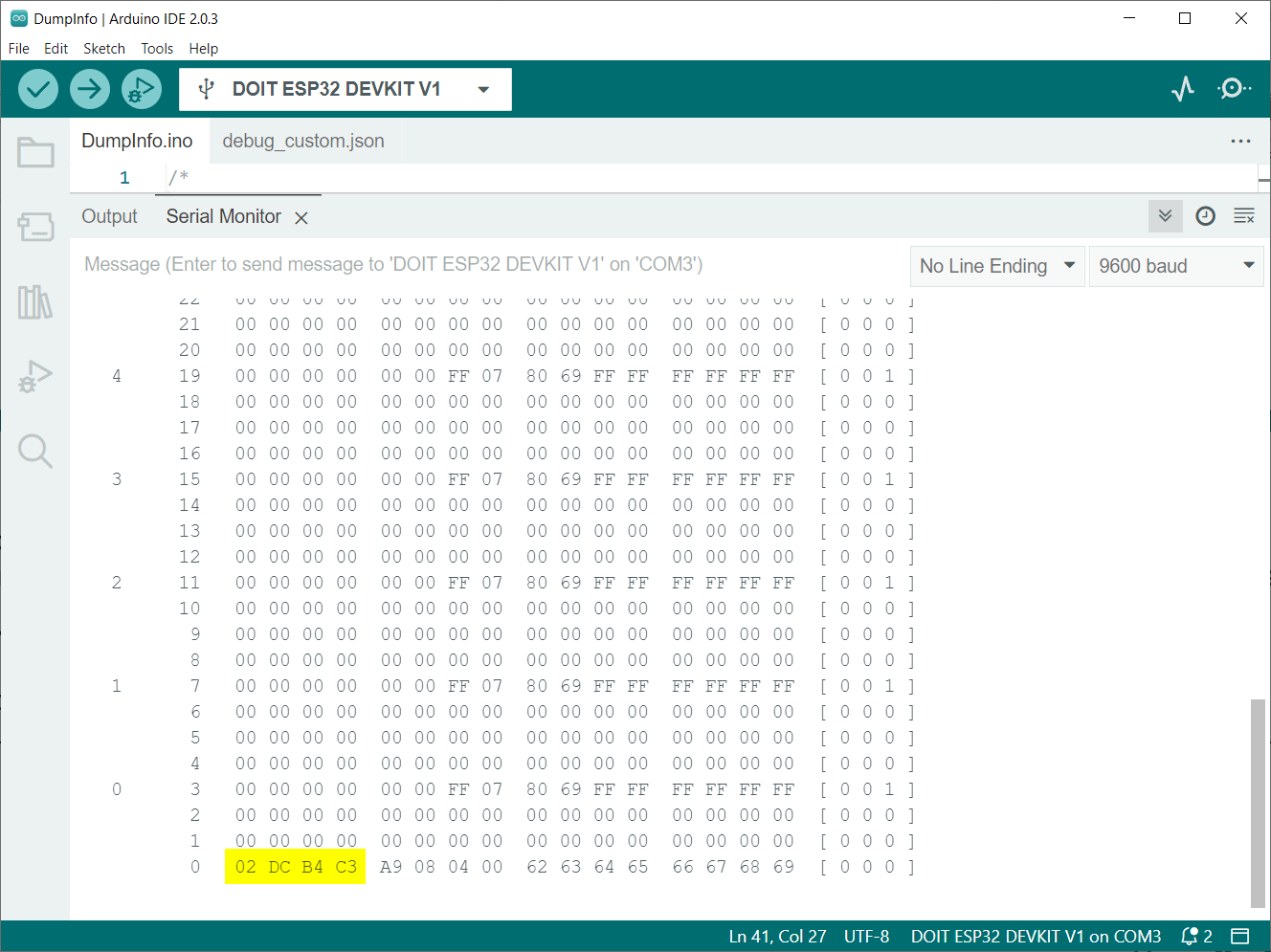Open the Tools menu

[x=157, y=49]
